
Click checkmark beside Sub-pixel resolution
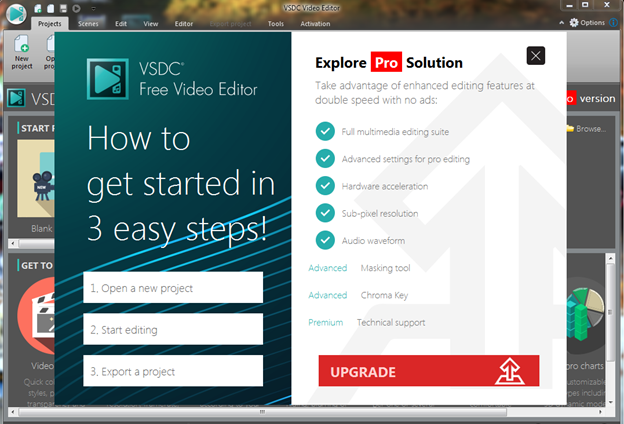325,213
